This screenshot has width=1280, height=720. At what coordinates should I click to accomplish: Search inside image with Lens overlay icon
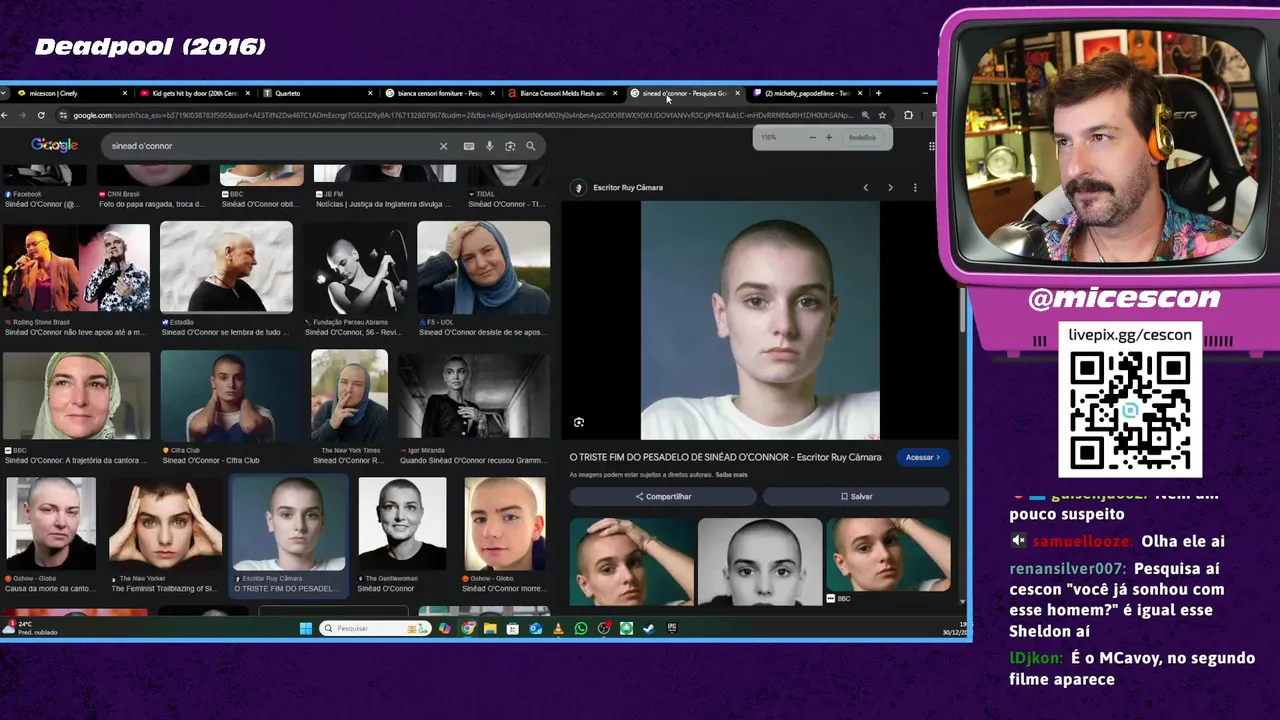tap(579, 423)
